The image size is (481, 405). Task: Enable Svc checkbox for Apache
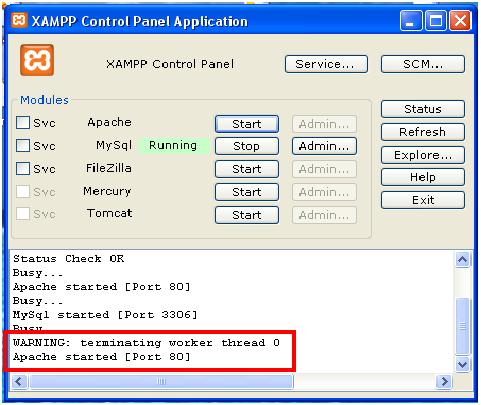[23, 123]
